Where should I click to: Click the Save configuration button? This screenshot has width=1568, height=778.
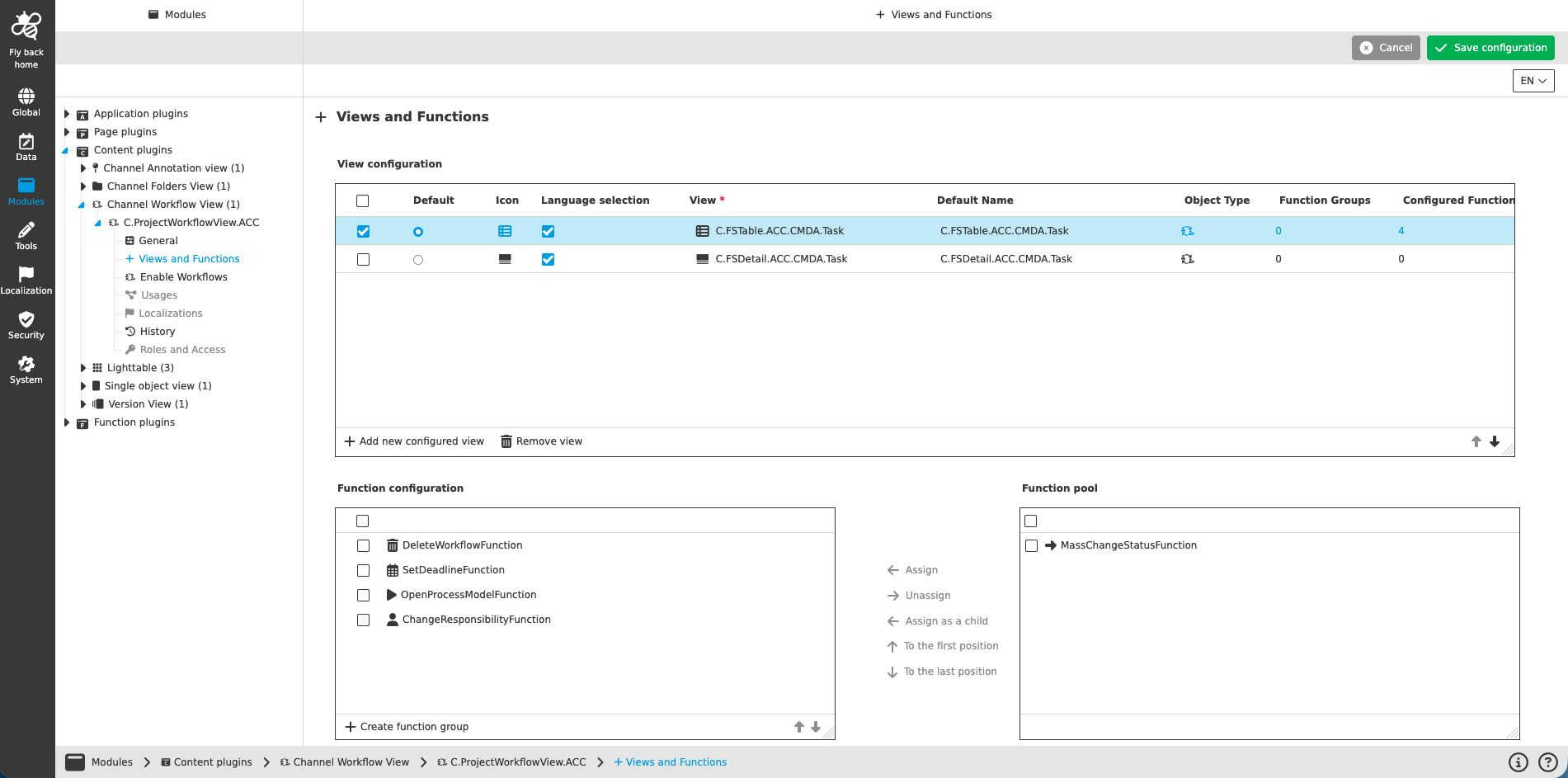1490,47
